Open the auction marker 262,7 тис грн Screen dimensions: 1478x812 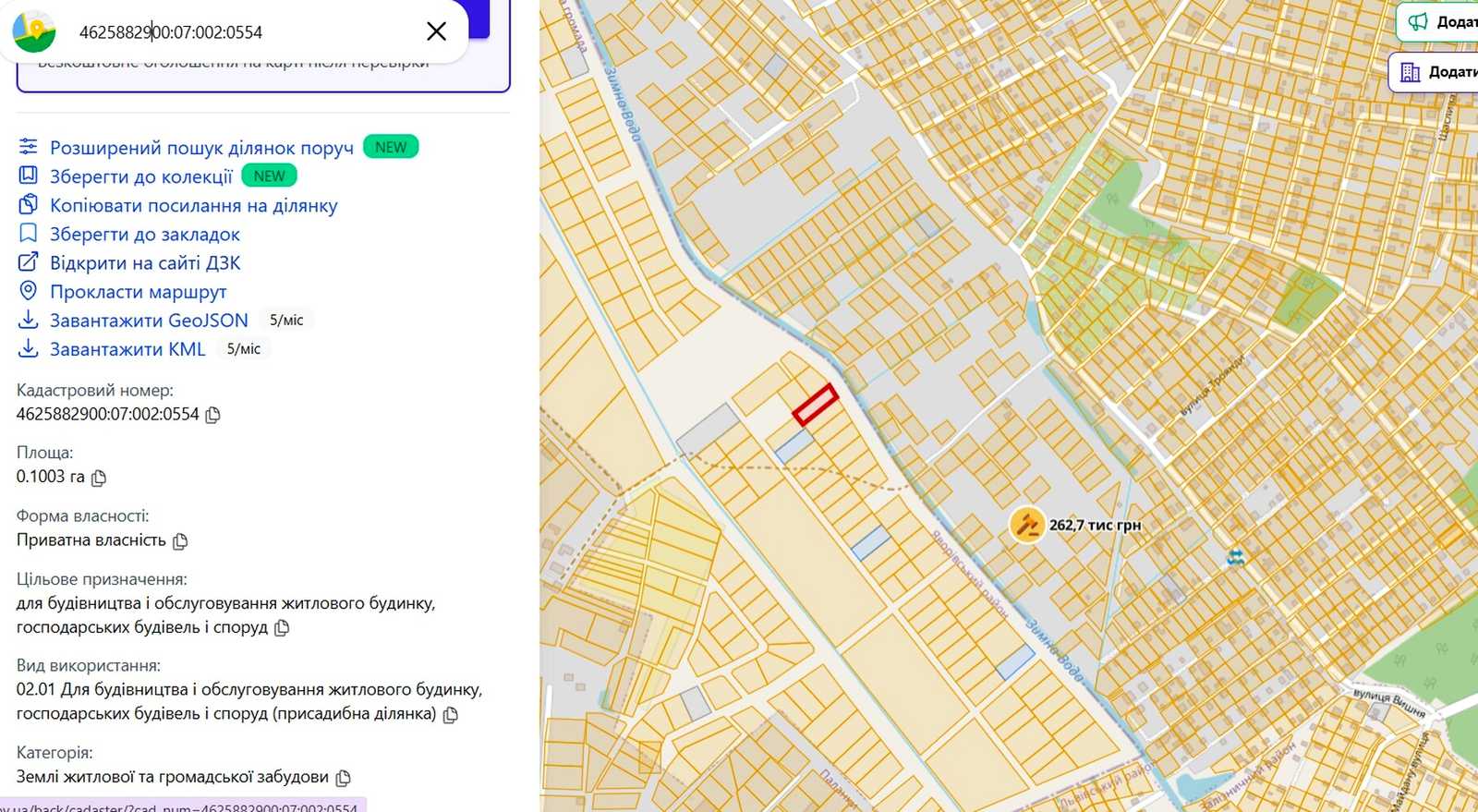pos(1026,525)
